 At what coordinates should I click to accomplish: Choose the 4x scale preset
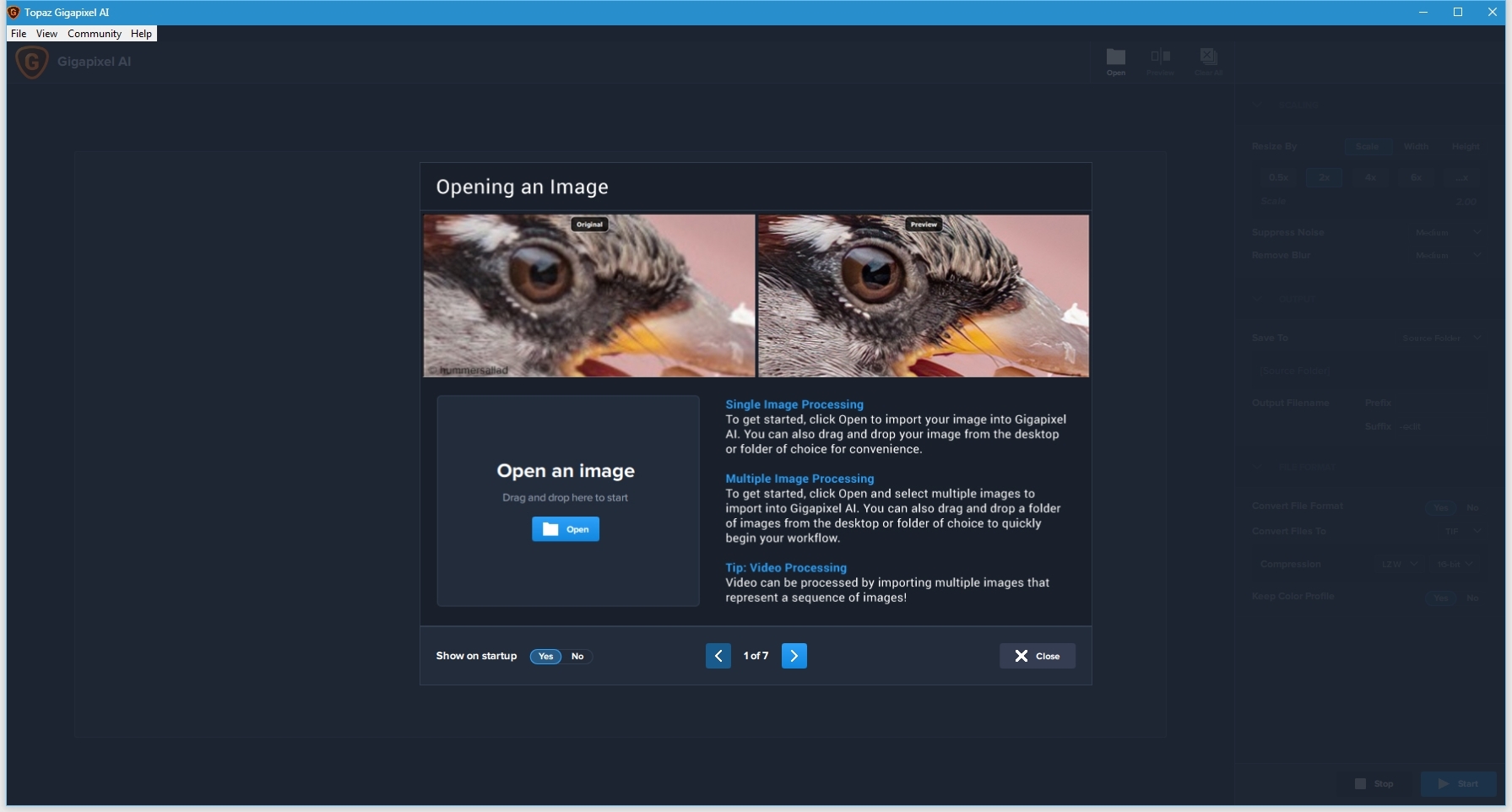tap(1370, 177)
